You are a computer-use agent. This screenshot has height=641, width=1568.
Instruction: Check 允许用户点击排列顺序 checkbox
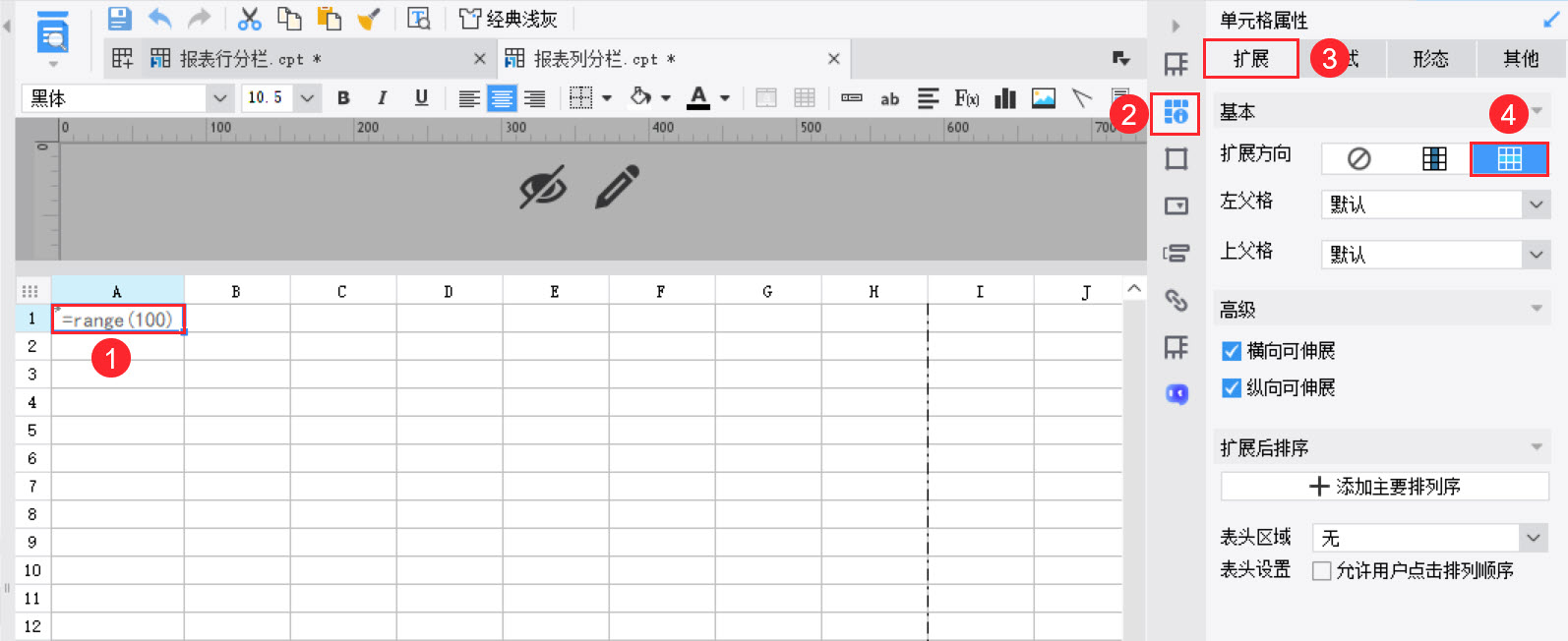pos(1322,571)
